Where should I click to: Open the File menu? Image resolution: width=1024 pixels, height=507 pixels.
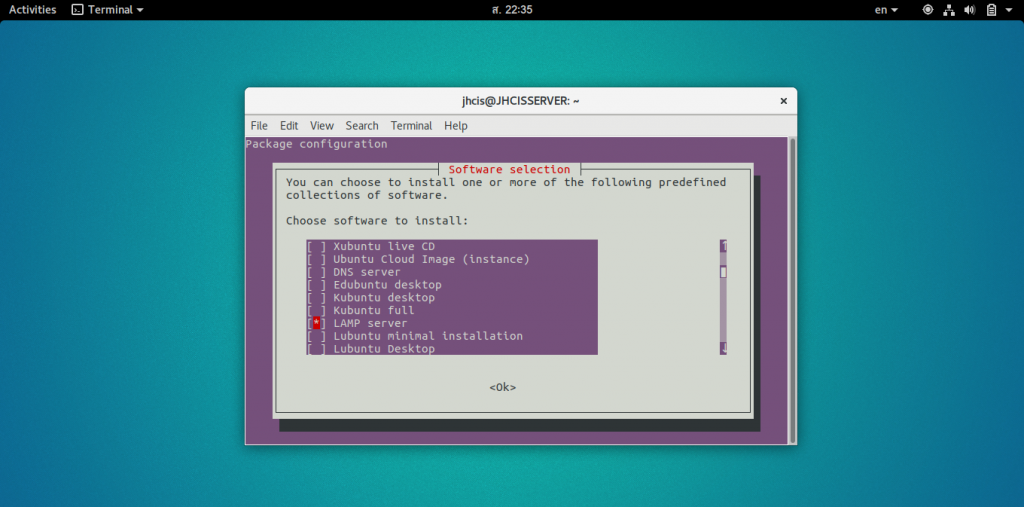(x=259, y=125)
